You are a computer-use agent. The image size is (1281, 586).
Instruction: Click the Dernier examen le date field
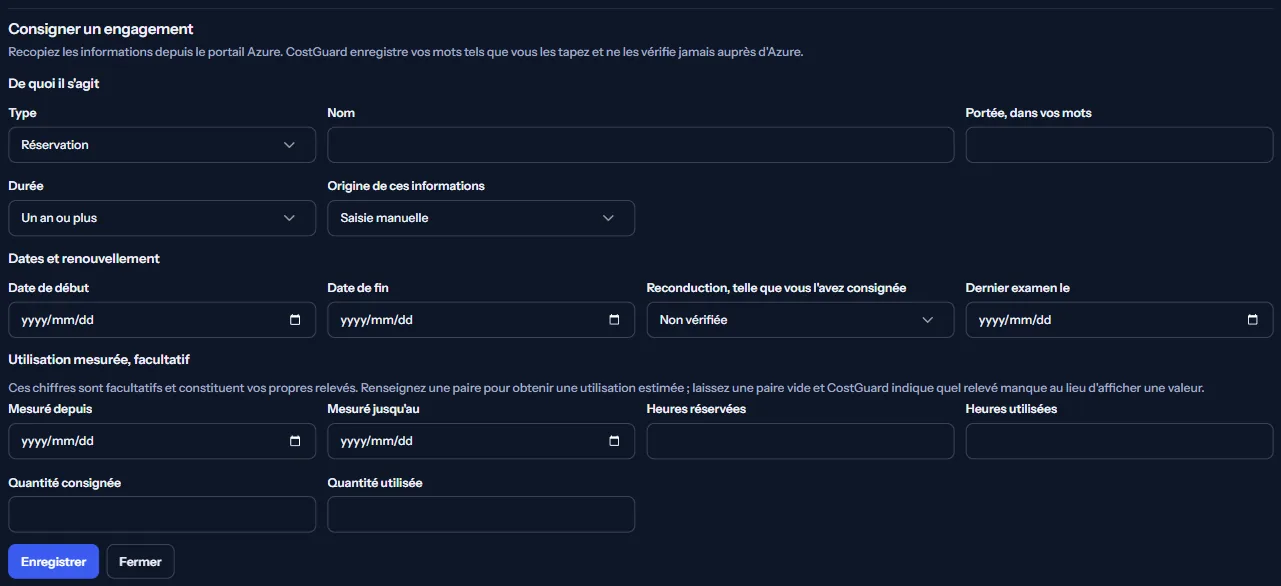click(x=1119, y=320)
